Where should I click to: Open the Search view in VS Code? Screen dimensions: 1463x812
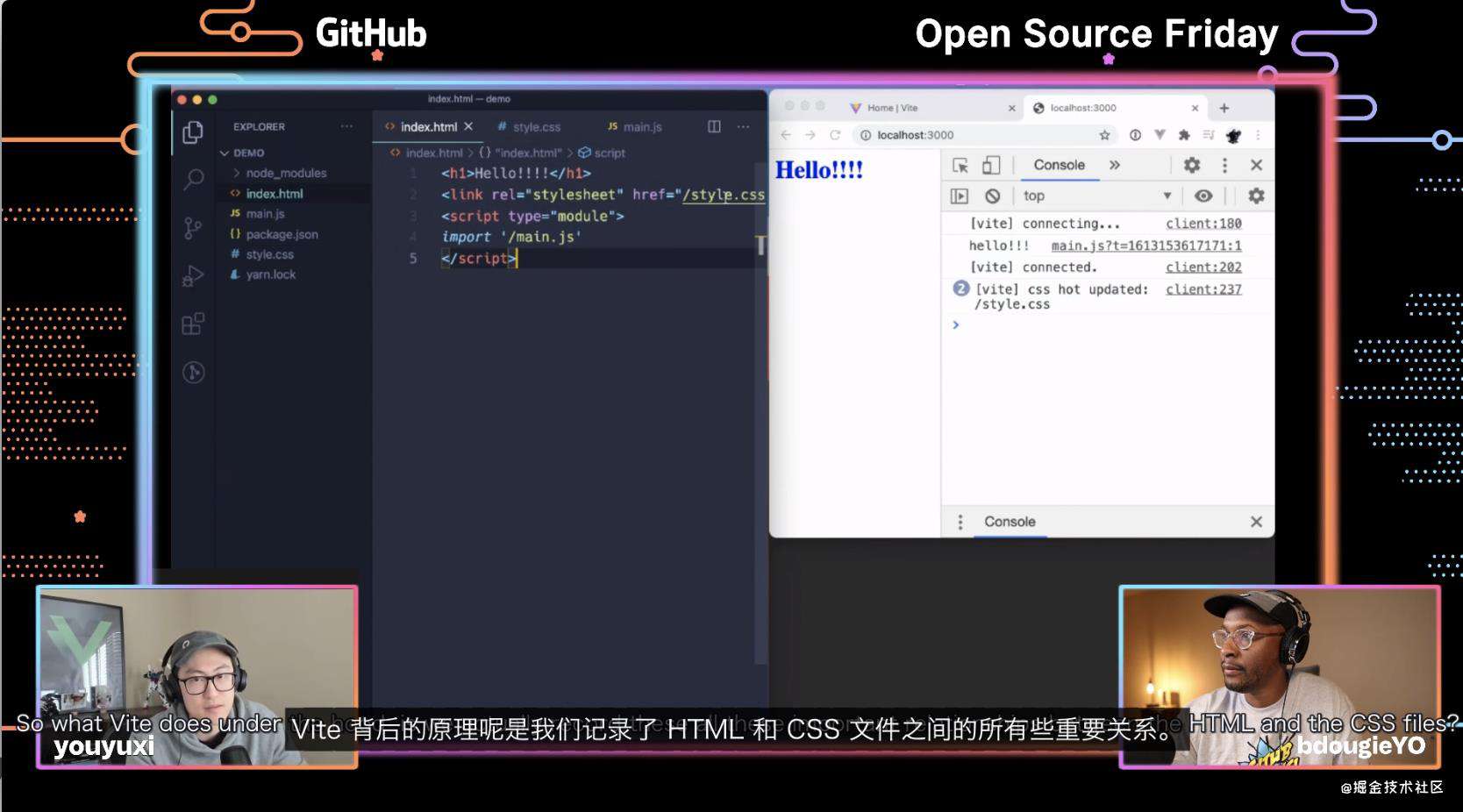[x=193, y=180]
